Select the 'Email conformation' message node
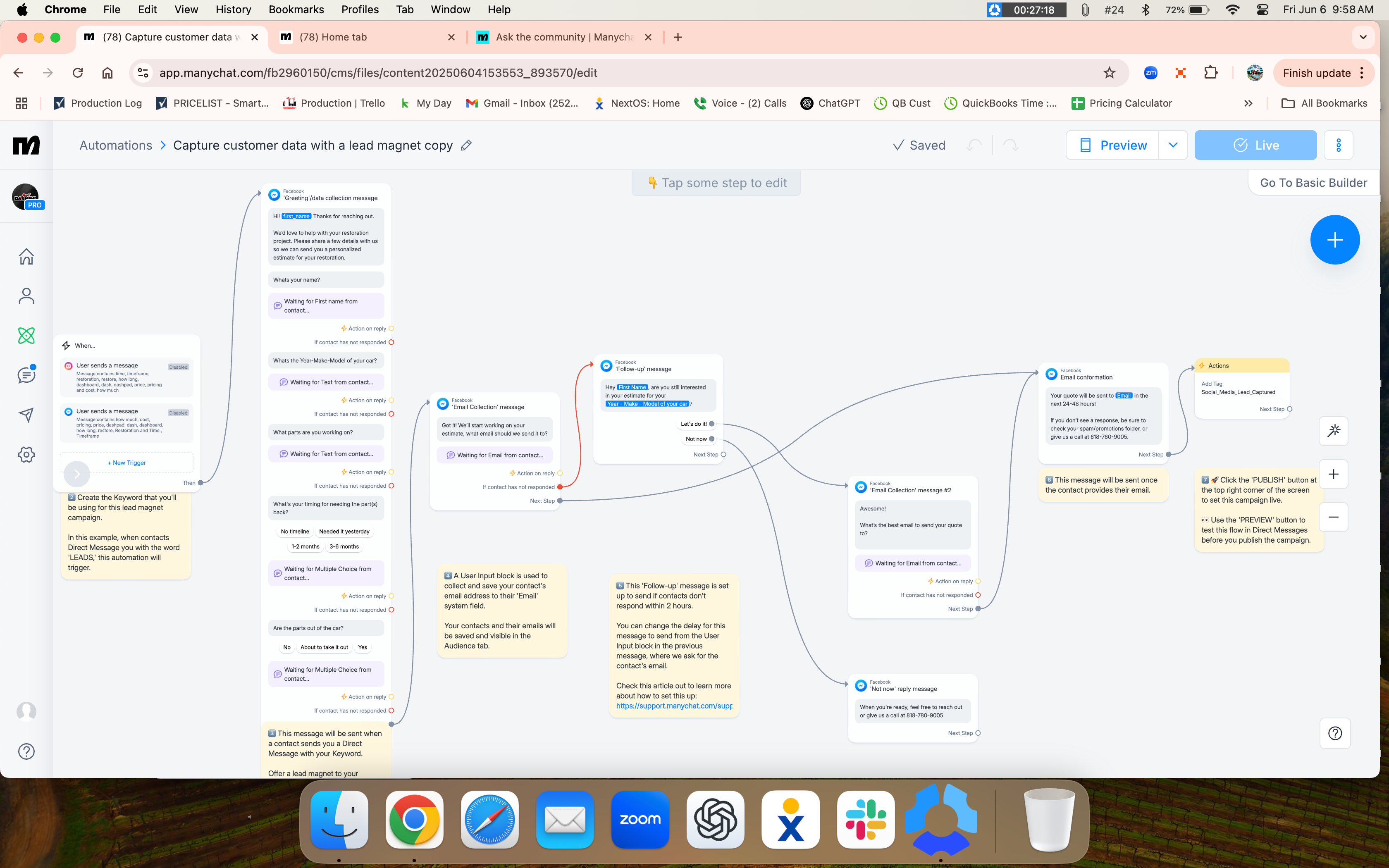This screenshot has height=868, width=1389. (x=1103, y=413)
